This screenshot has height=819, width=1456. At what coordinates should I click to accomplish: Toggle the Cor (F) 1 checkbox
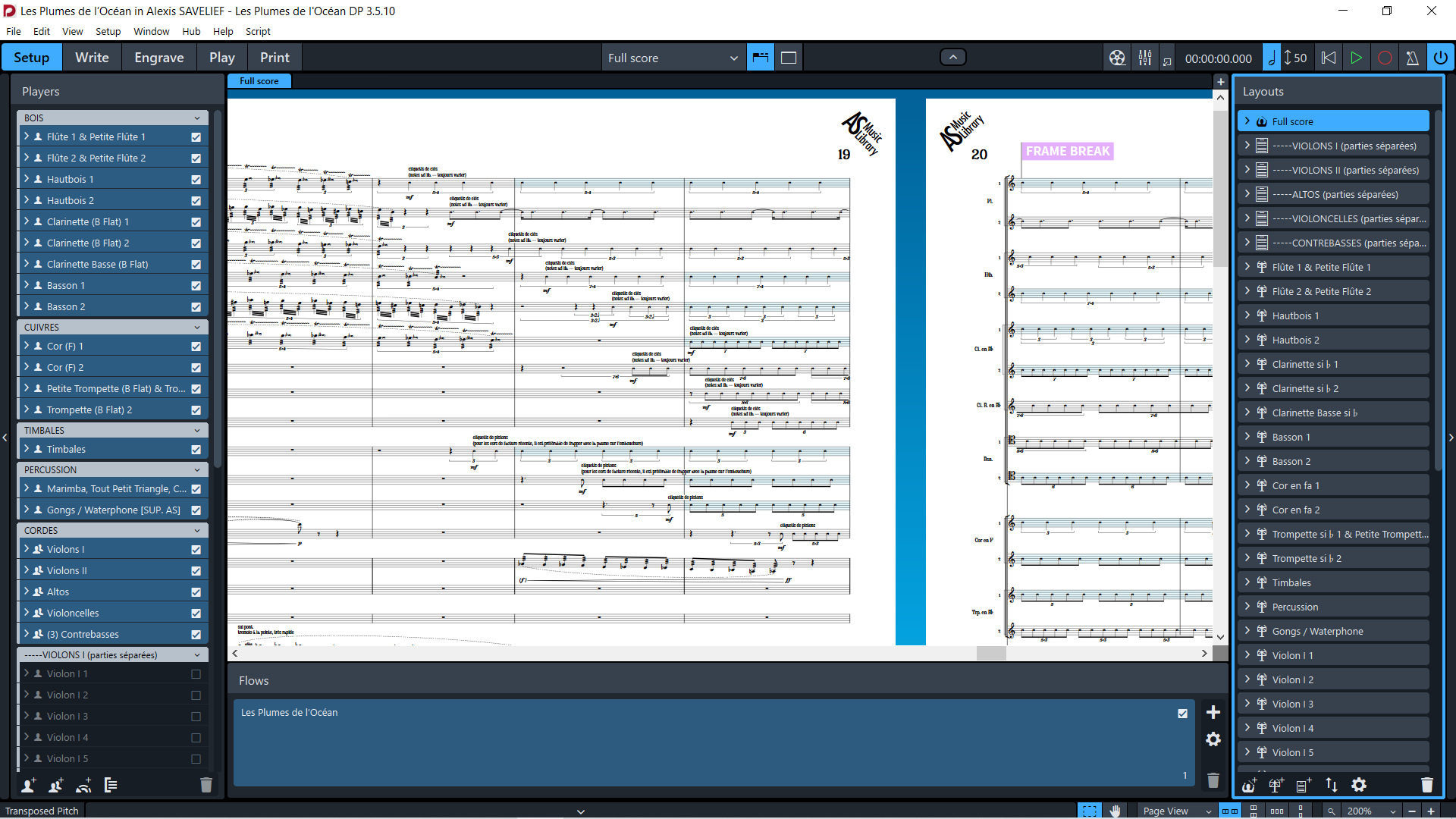coord(196,347)
